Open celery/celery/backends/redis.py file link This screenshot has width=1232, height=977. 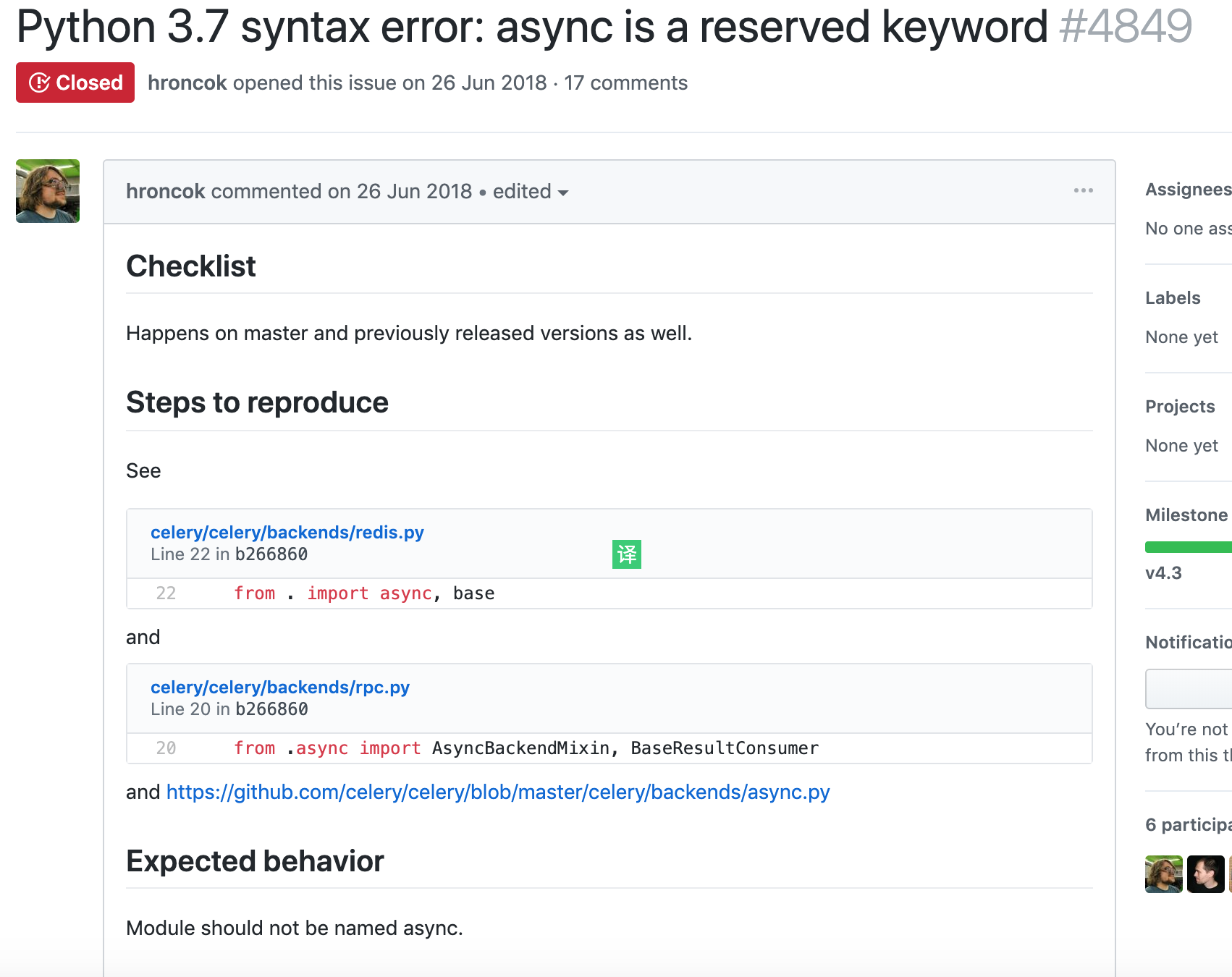pos(287,532)
